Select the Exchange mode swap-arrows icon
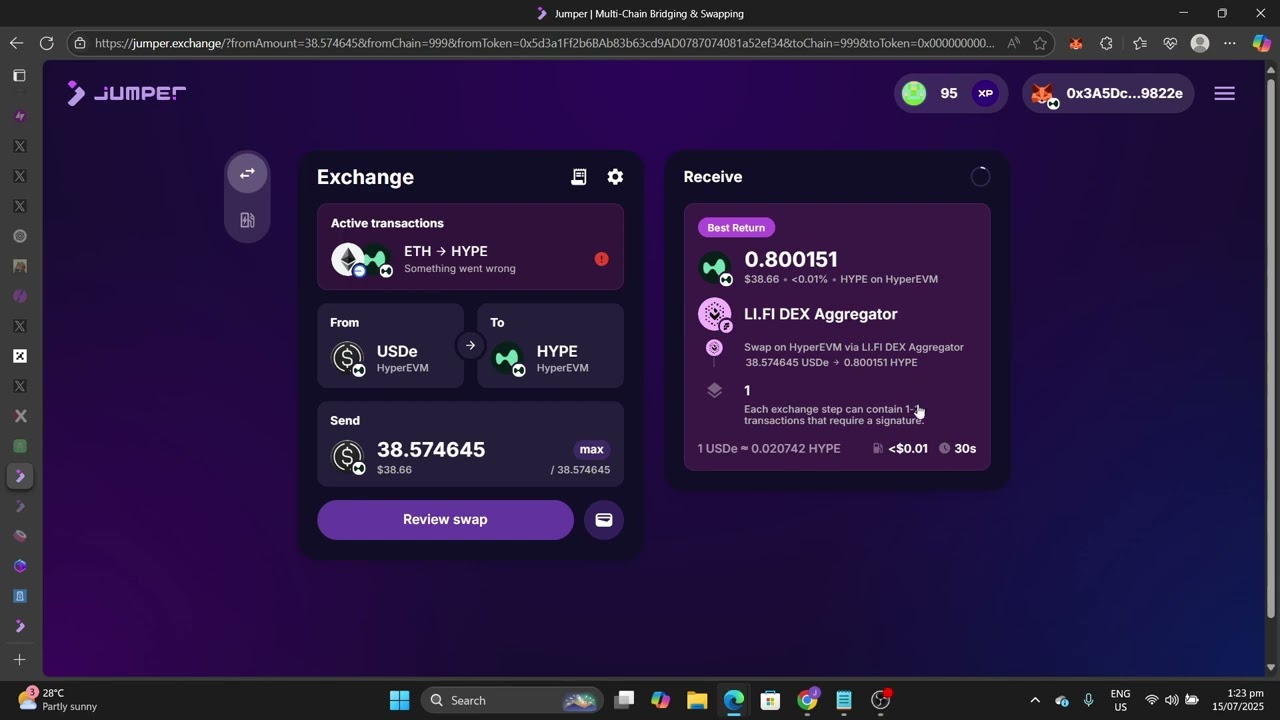This screenshot has width=1280, height=720. coord(247,174)
